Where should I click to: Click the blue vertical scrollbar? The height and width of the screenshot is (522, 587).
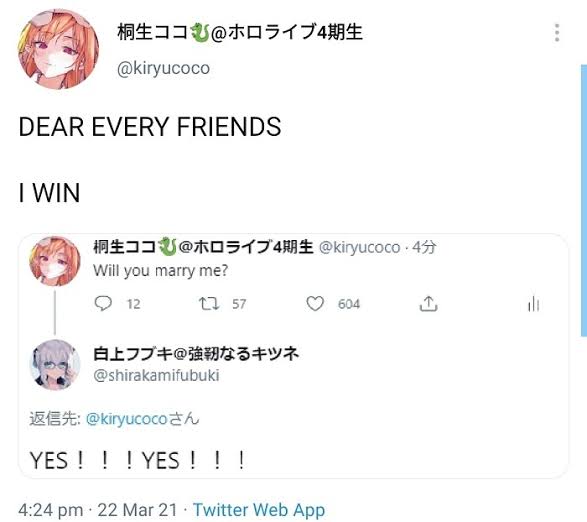point(584,200)
